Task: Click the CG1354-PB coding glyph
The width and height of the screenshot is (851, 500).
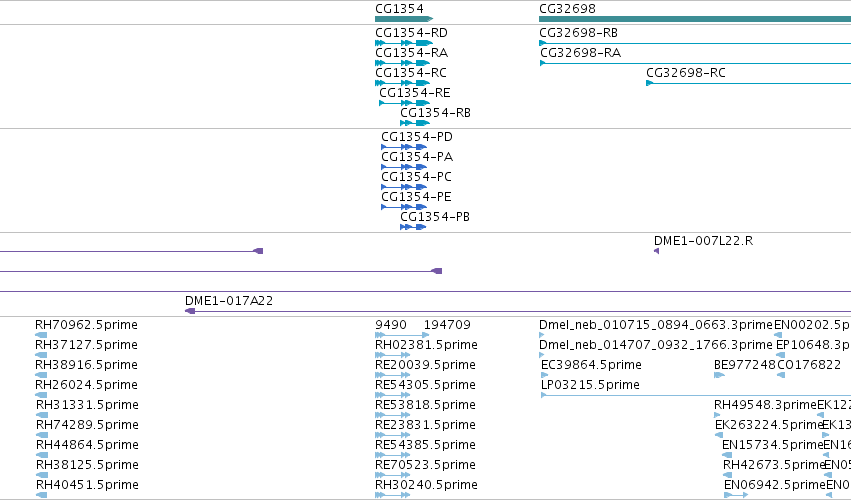Action: pyautogui.click(x=413, y=227)
